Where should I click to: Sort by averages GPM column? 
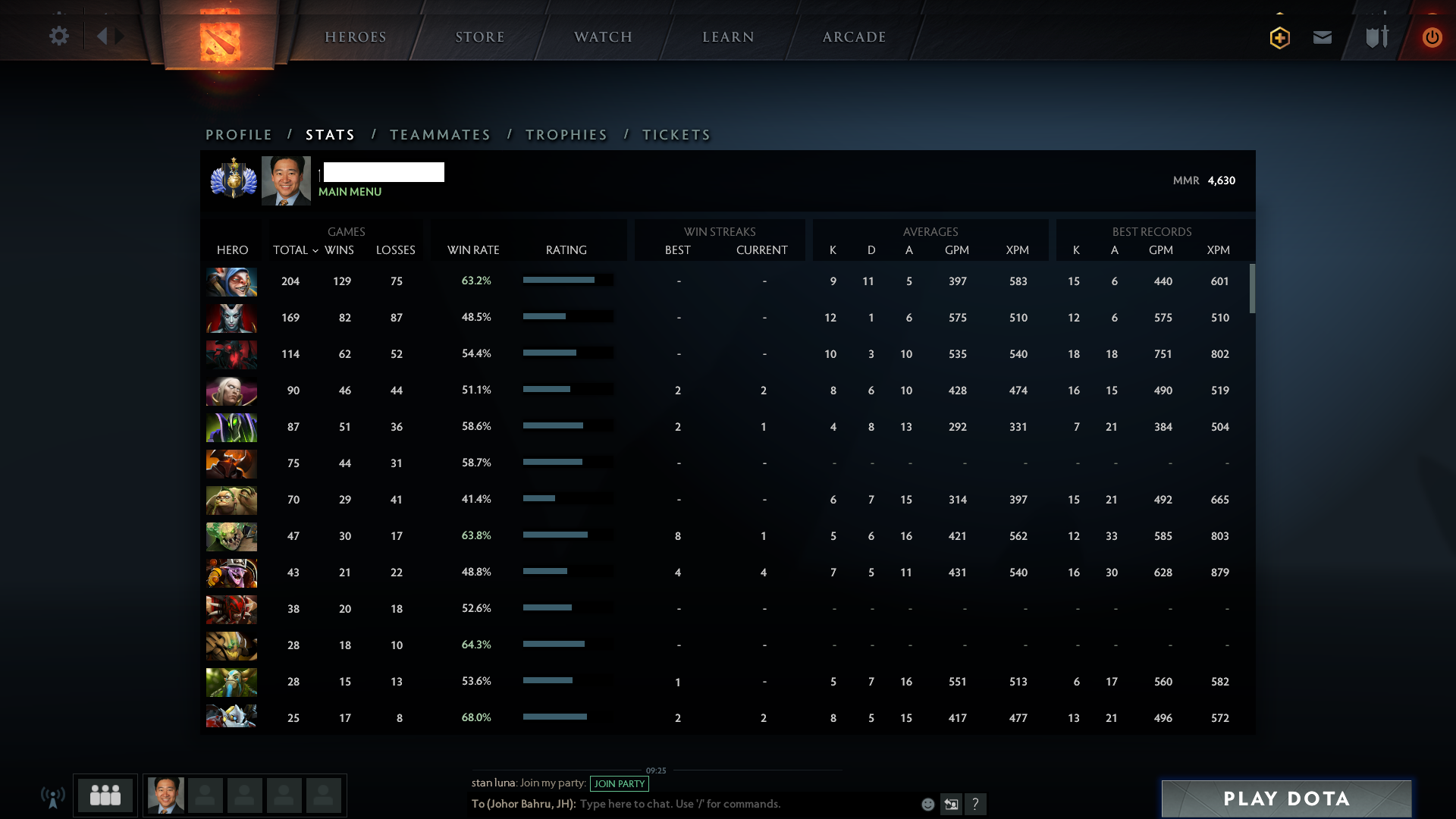(x=957, y=250)
